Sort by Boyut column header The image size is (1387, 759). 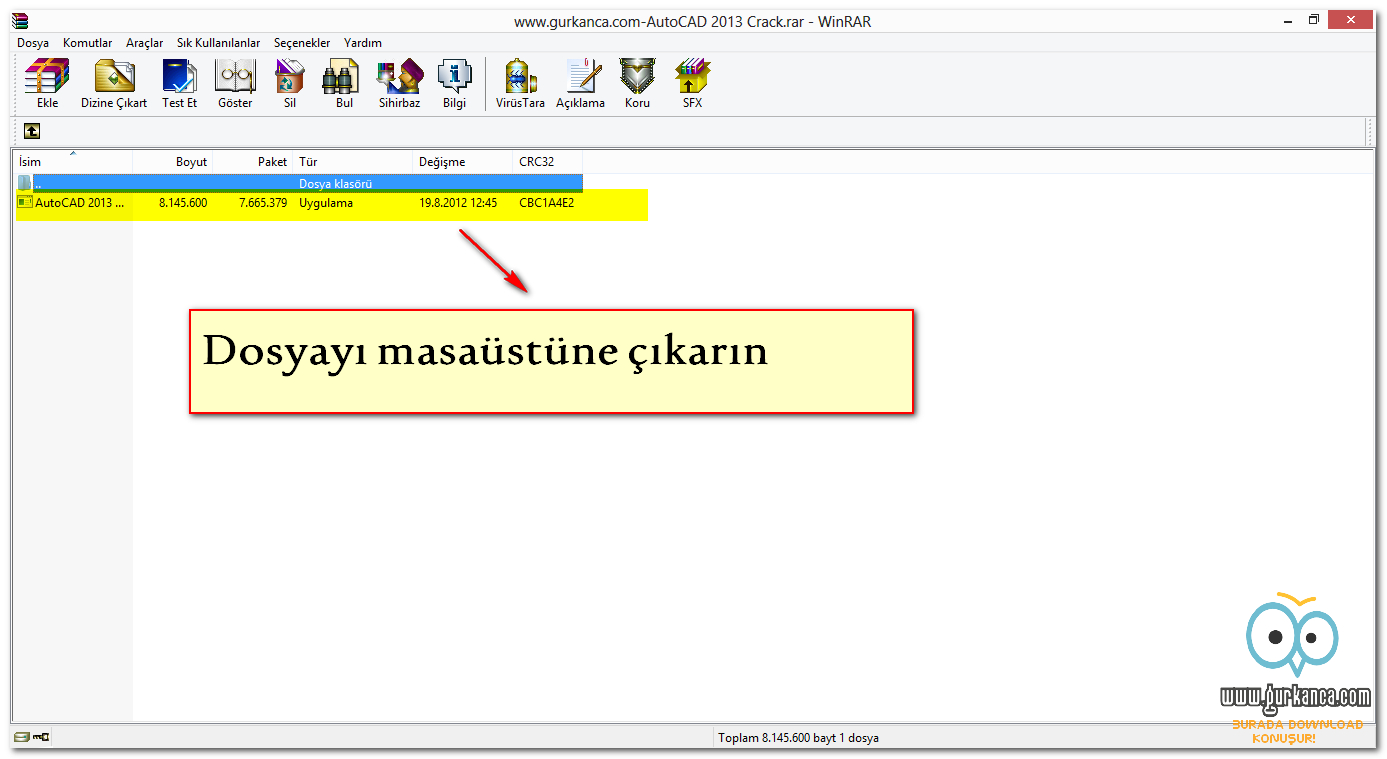(173, 161)
